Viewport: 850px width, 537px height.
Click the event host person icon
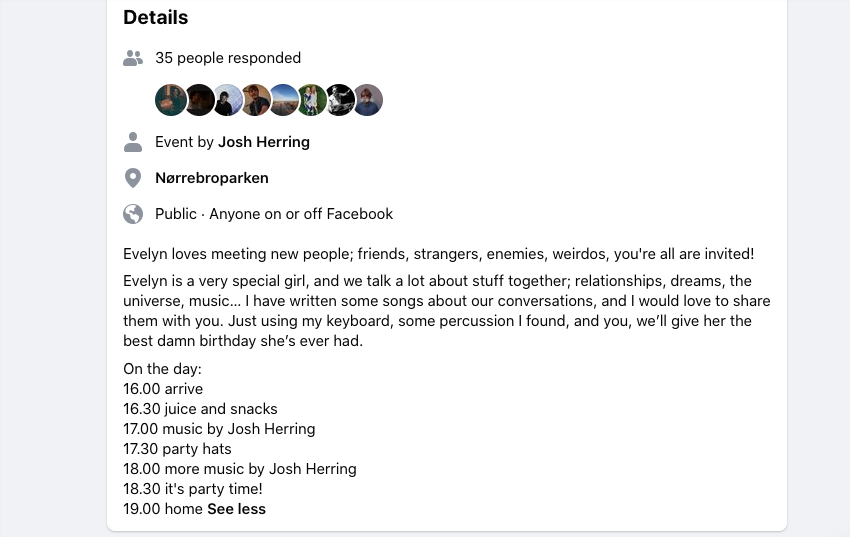click(x=133, y=142)
